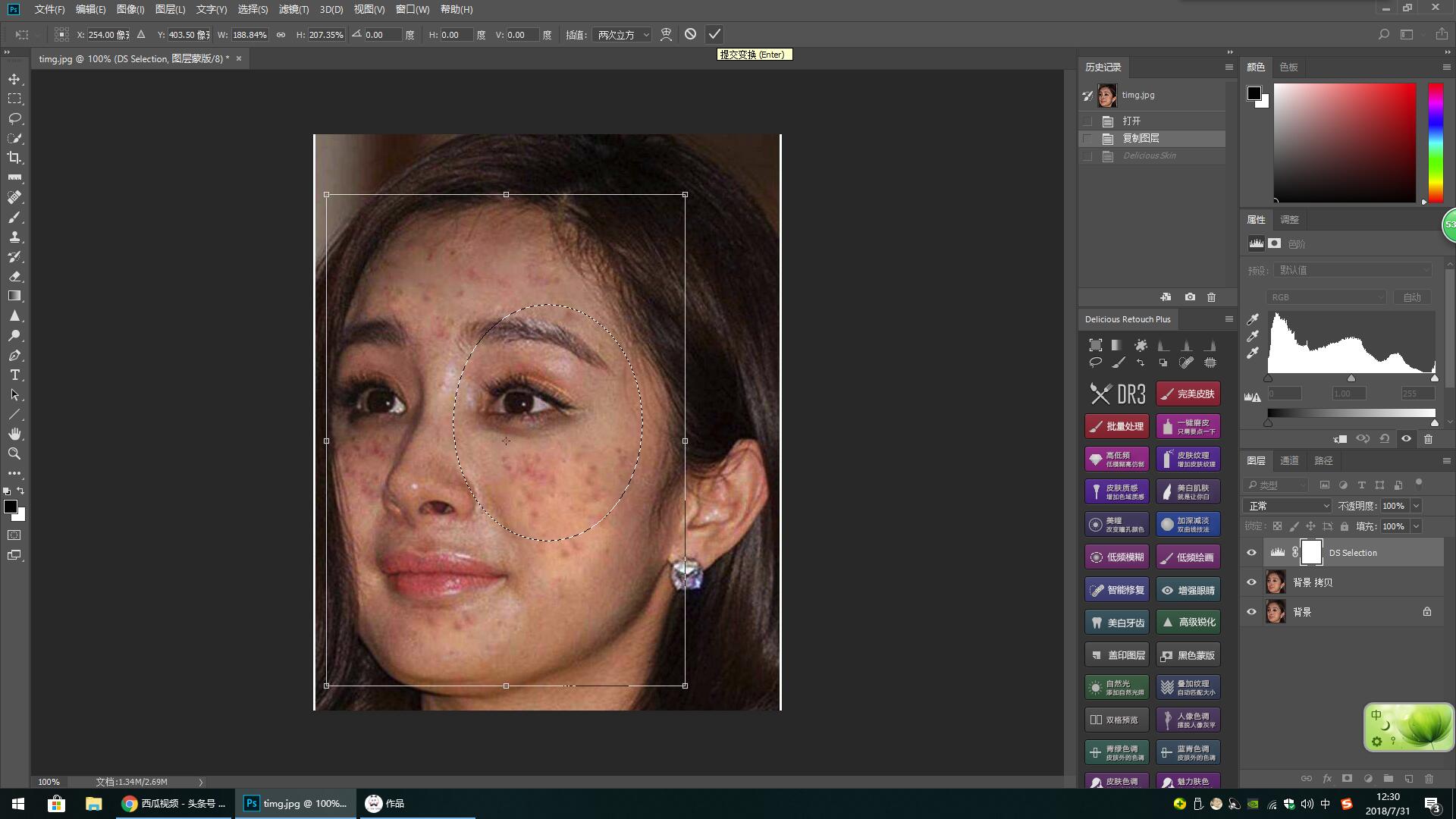The height and width of the screenshot is (819, 1456).
Task: Click the 黑色蒙版 button
Action: [x=1188, y=655]
